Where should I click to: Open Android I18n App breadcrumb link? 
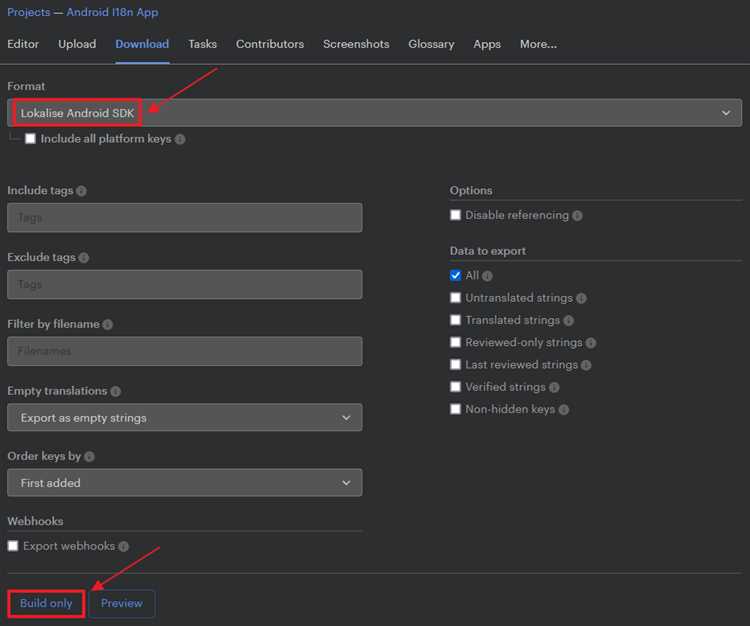(x=112, y=12)
